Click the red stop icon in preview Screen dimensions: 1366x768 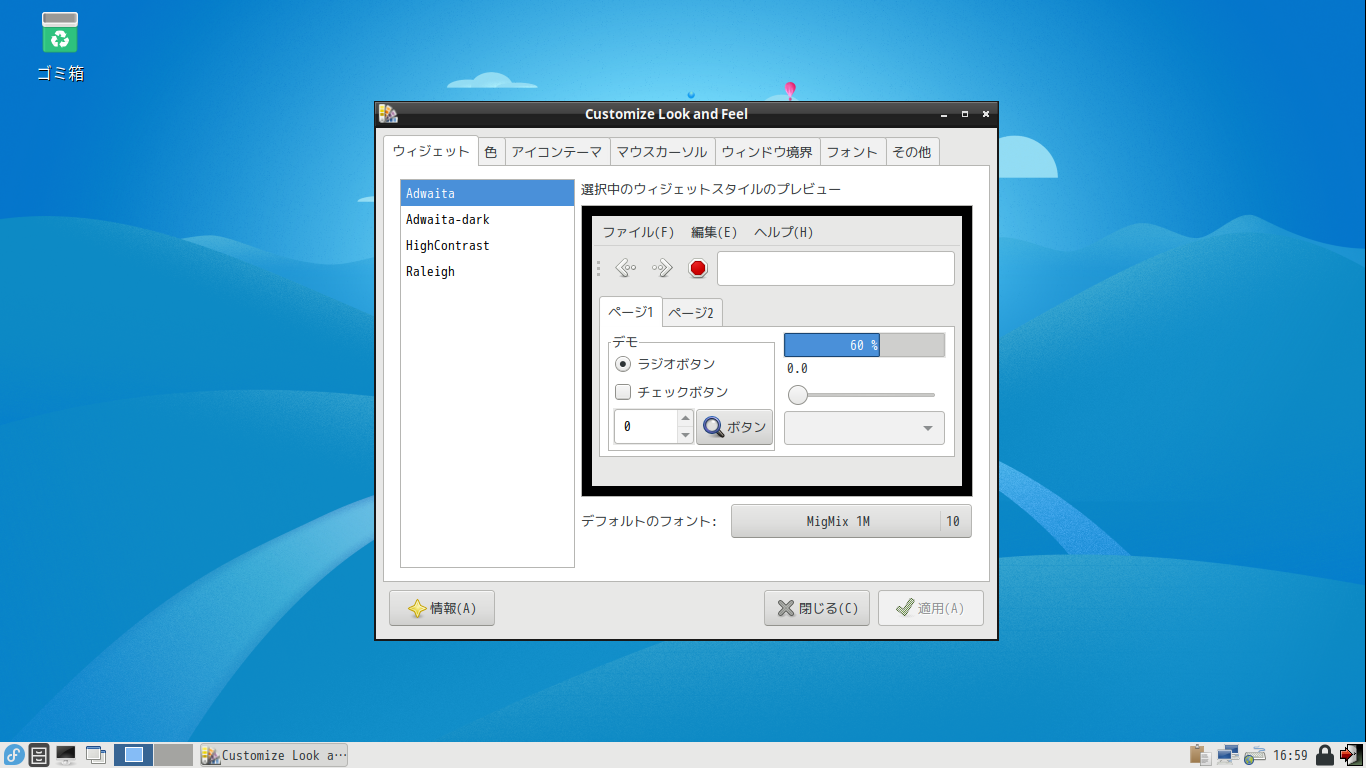pos(698,268)
